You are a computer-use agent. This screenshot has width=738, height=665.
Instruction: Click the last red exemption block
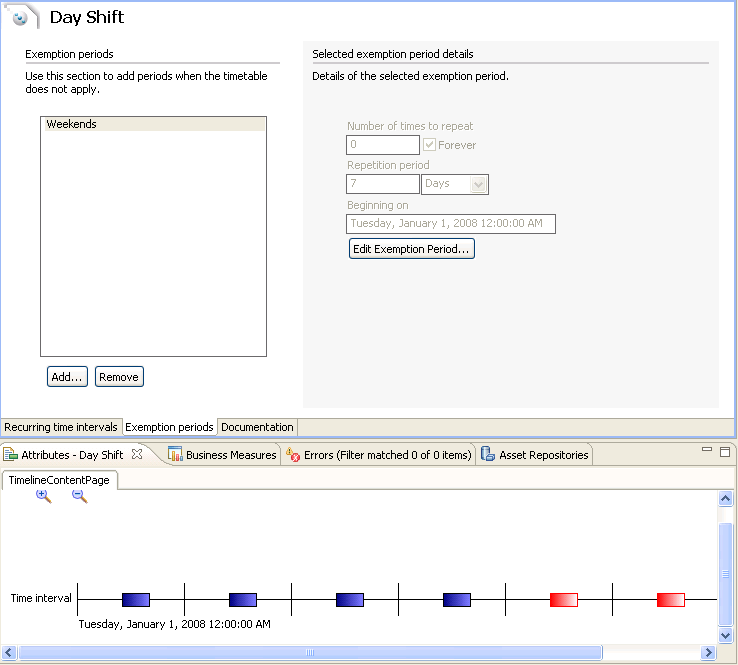(671, 600)
